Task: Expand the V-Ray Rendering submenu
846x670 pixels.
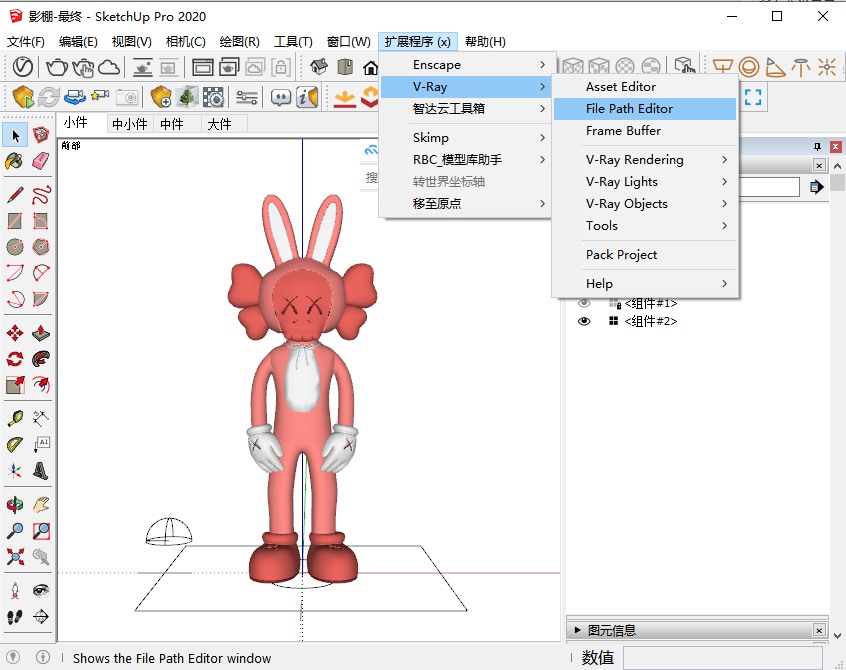Action: [645, 160]
